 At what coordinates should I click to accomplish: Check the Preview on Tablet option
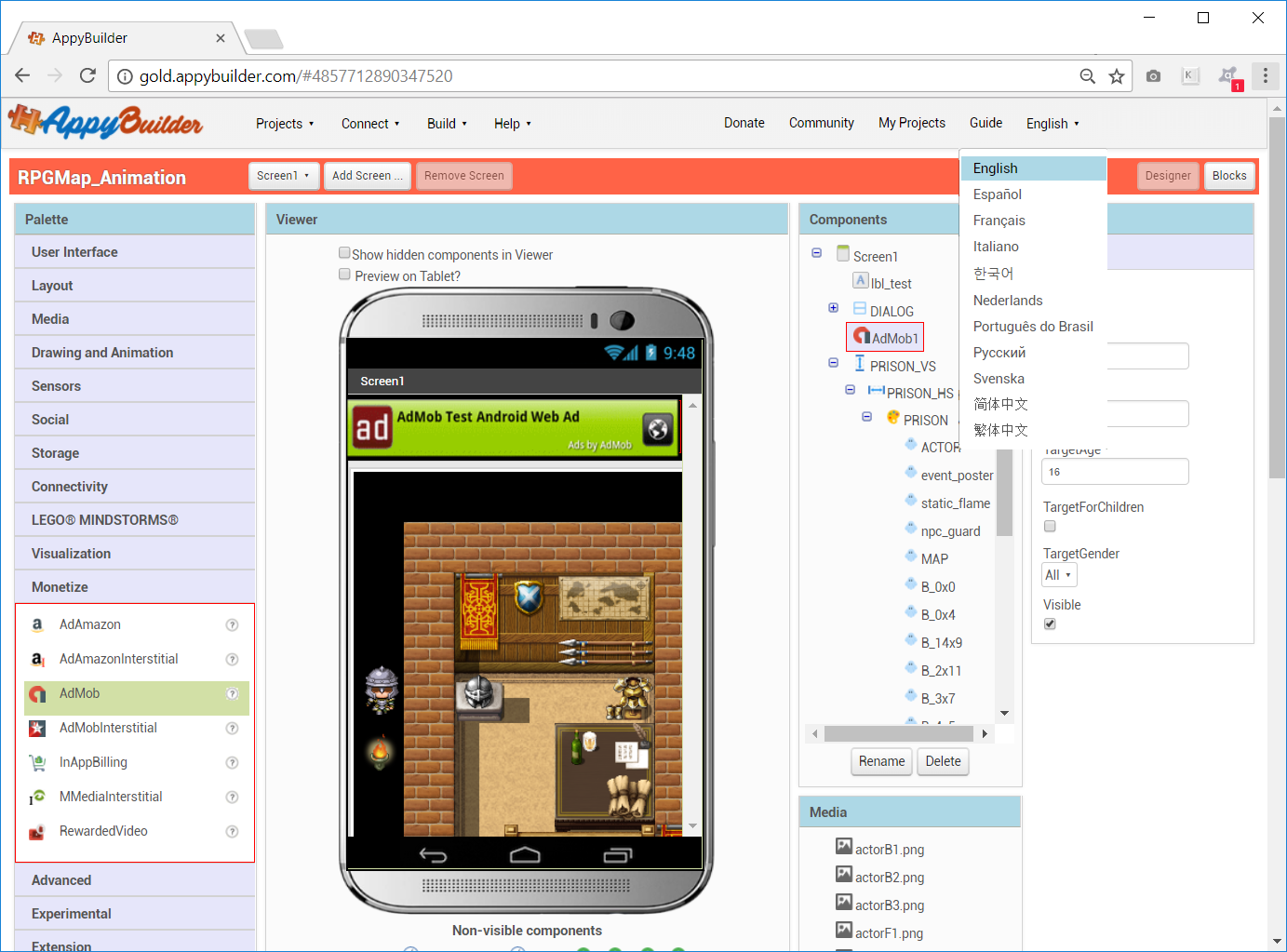pos(344,274)
